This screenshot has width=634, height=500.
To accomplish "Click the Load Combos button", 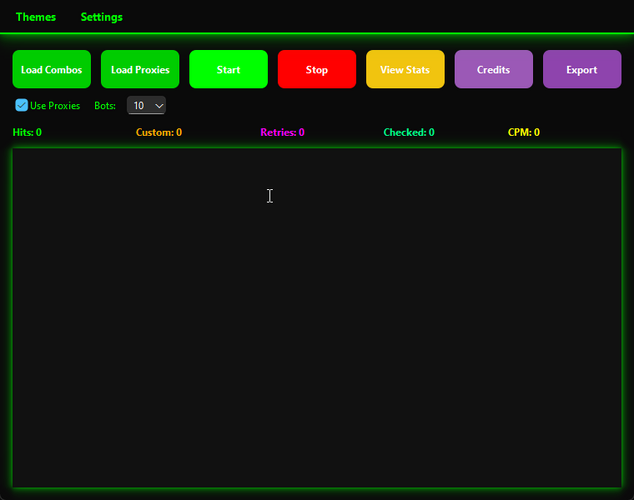I will [51, 70].
